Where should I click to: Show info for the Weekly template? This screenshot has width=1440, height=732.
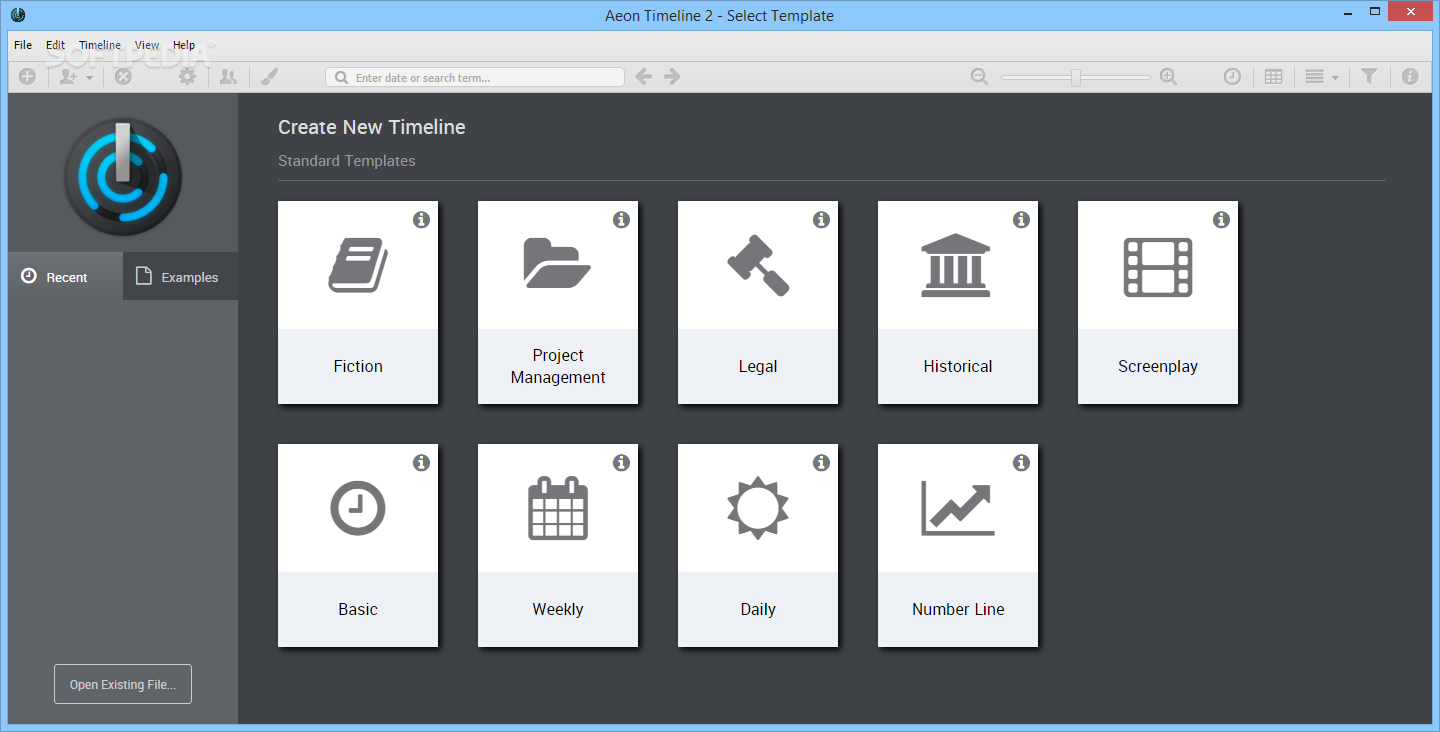(621, 462)
